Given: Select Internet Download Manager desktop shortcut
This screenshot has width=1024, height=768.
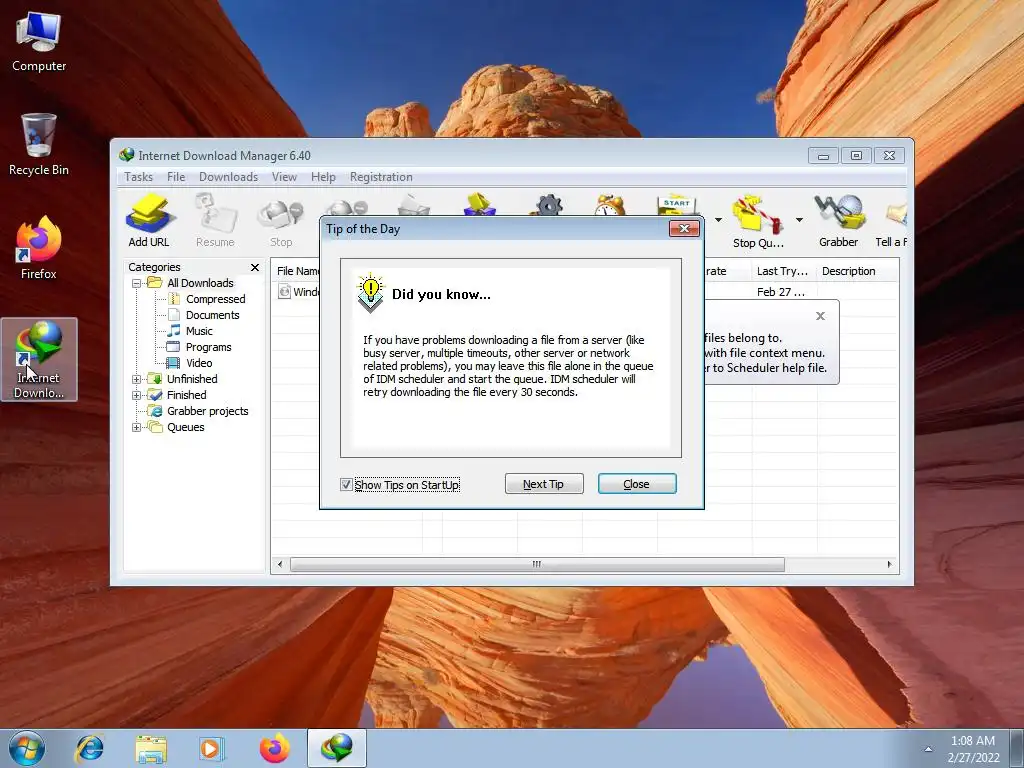Looking at the screenshot, I should (39, 359).
